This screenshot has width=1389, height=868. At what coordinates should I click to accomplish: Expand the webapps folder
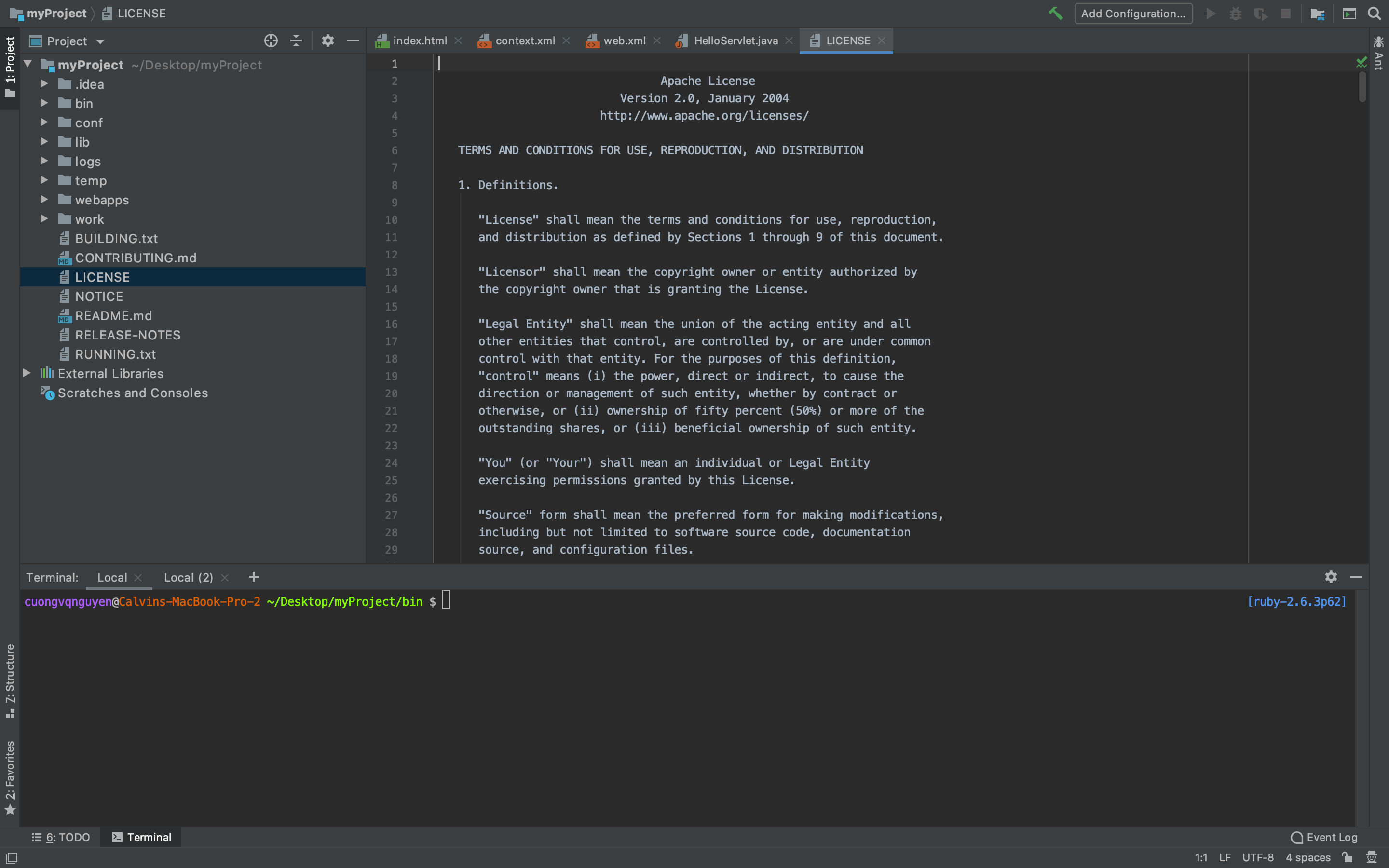tap(44, 200)
